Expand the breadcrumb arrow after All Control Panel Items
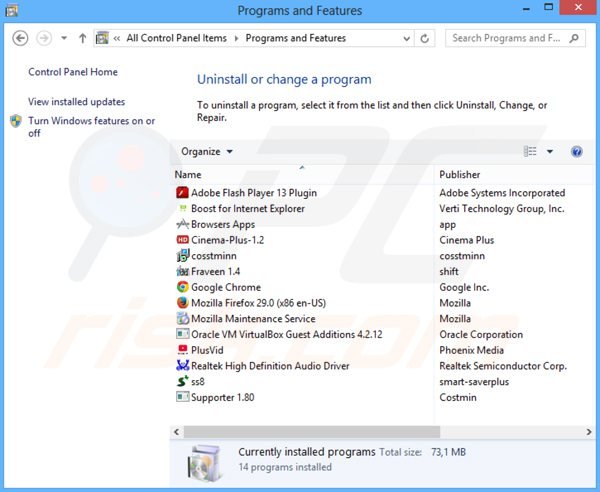The image size is (600, 492). coord(236,38)
